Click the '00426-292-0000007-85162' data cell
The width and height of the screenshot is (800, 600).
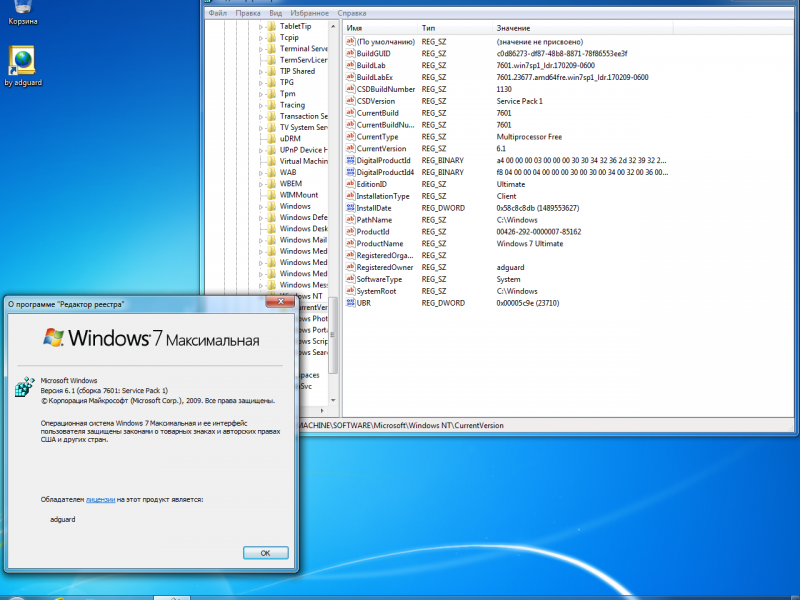click(539, 232)
